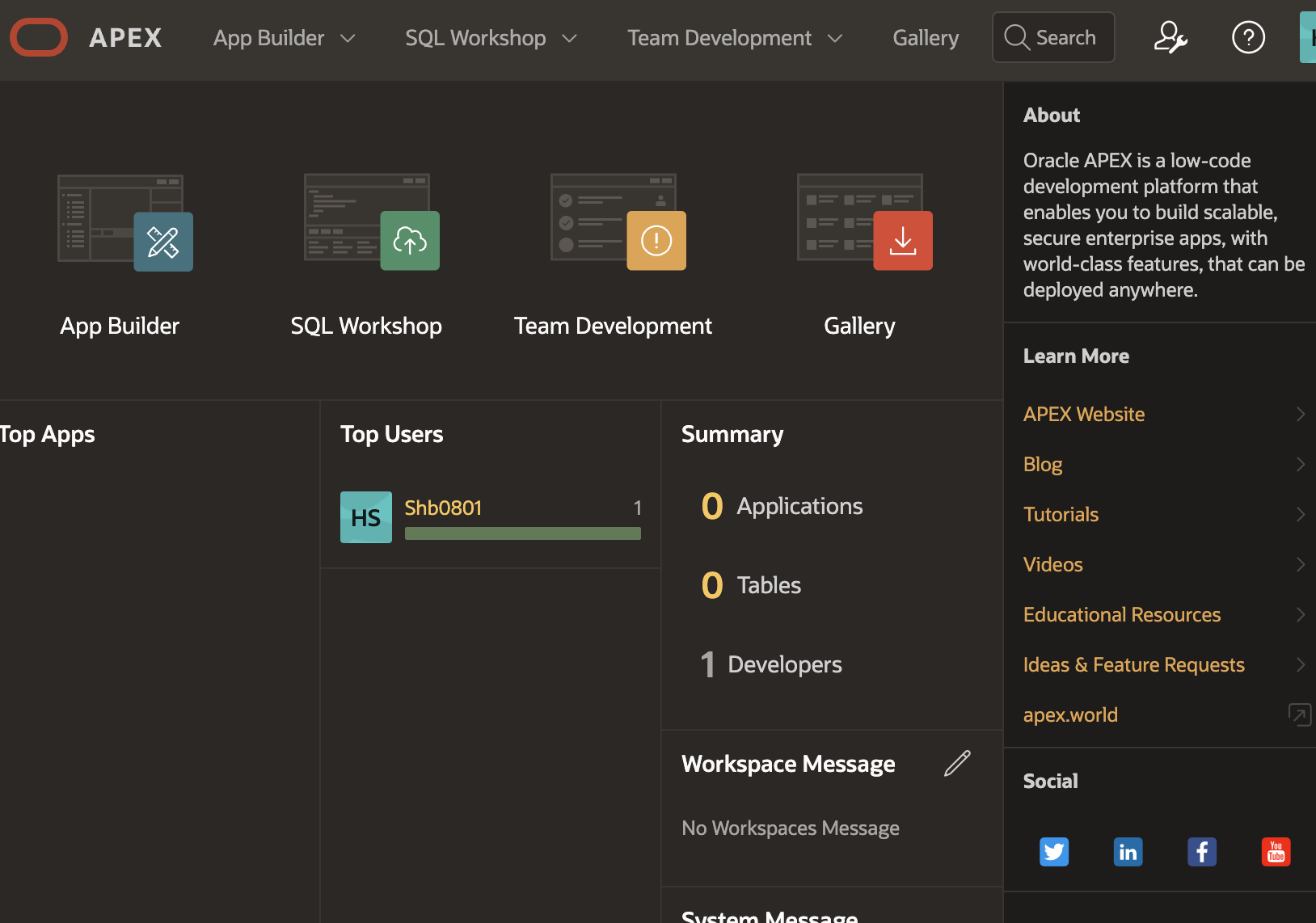Click chevron next to Blog
Viewport: 1316px width, 923px height.
tap(1301, 464)
